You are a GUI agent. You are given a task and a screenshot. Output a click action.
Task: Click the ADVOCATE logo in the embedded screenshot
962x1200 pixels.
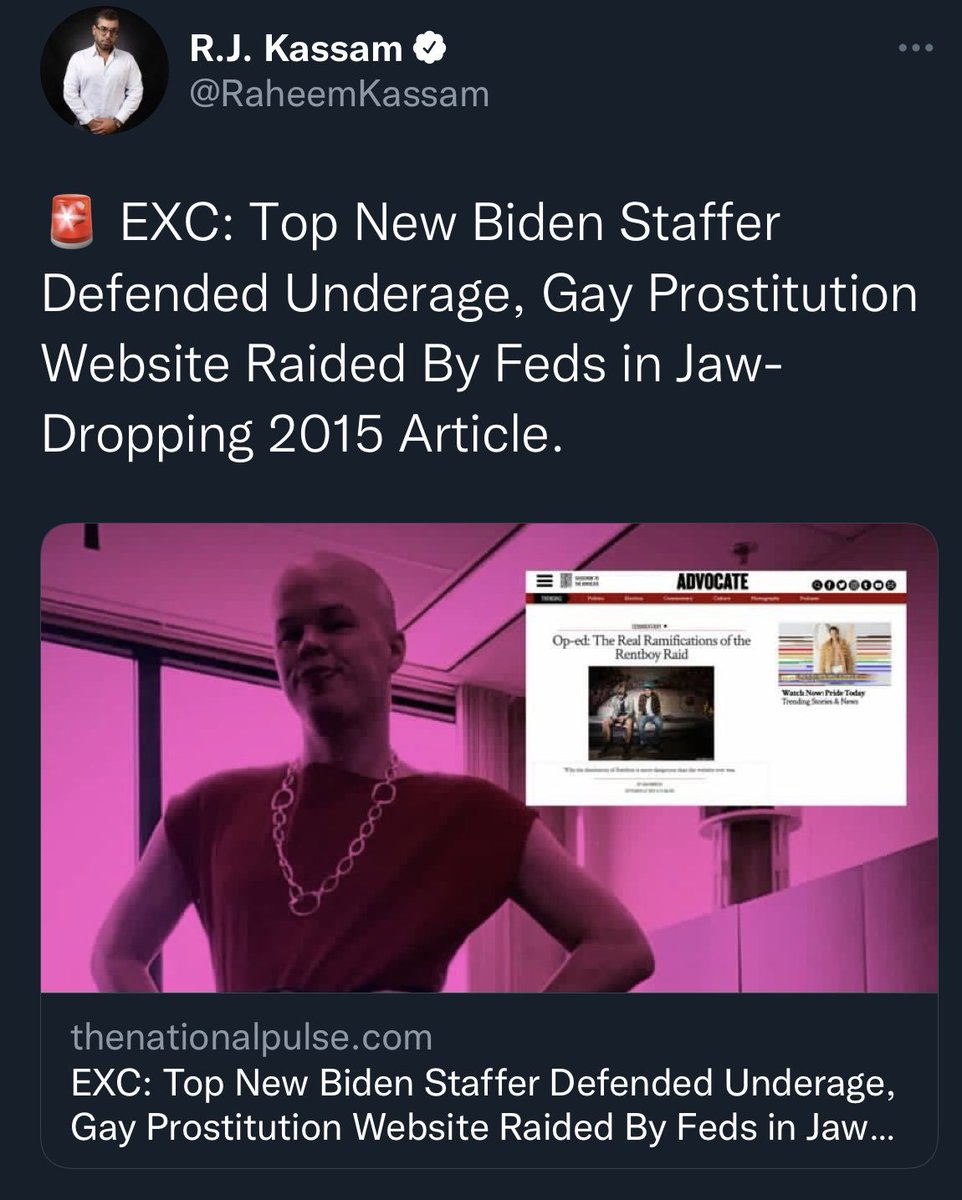point(712,582)
